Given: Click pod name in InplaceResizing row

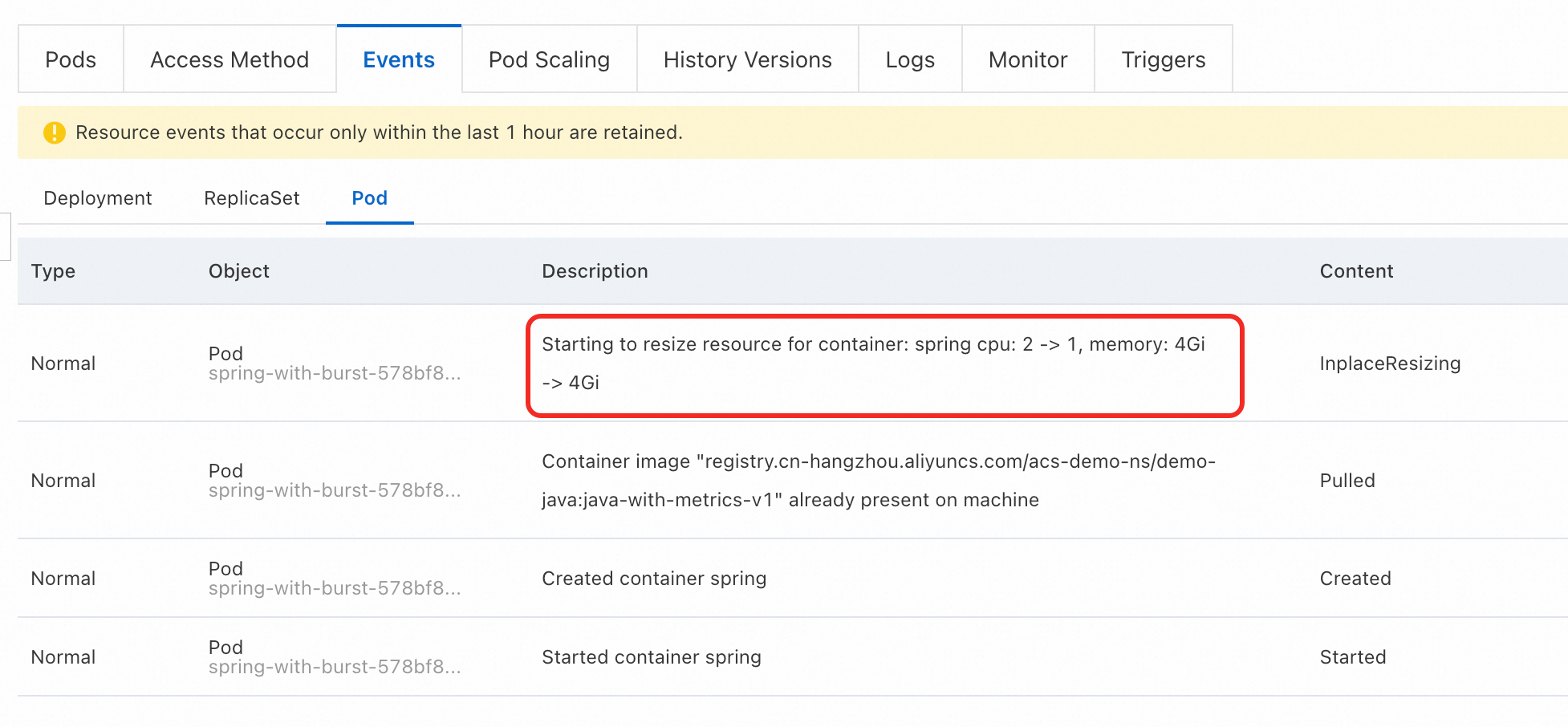Looking at the screenshot, I should pyautogui.click(x=335, y=373).
